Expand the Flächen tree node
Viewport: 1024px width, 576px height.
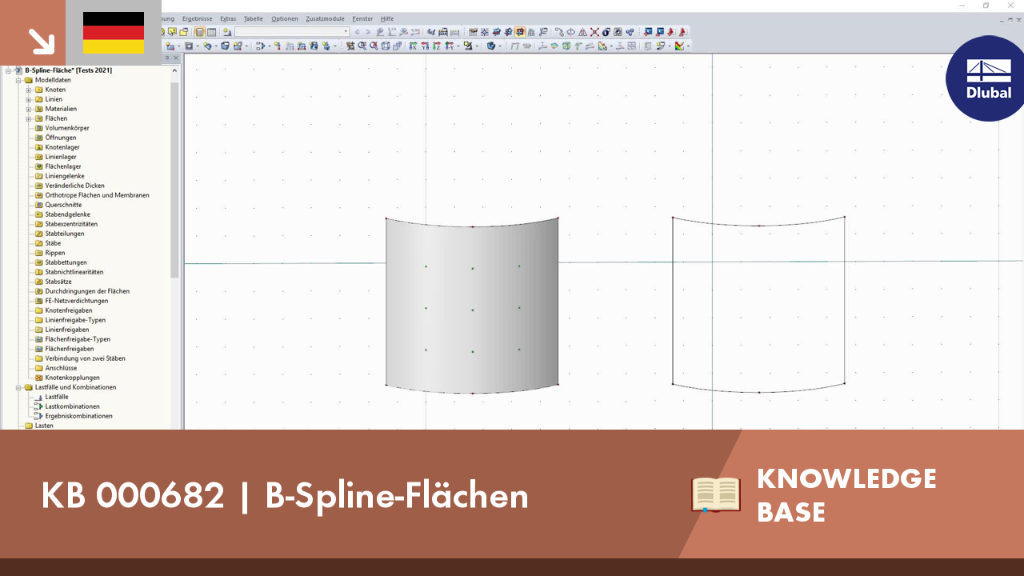(29, 118)
